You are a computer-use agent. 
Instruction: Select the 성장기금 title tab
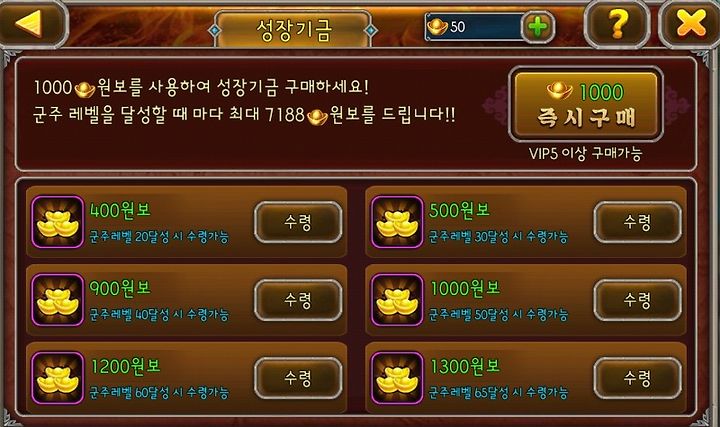[293, 30]
